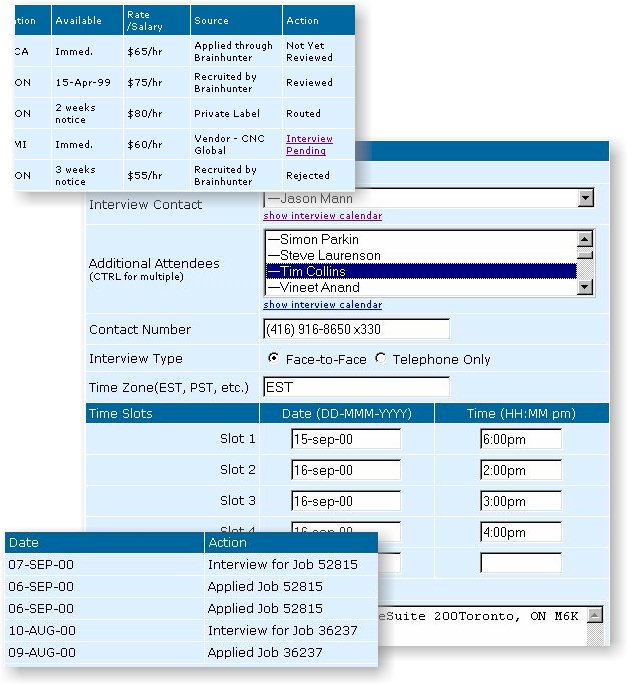Click the 07-SEP-00 date row
This screenshot has width=627, height=684.
104,564
